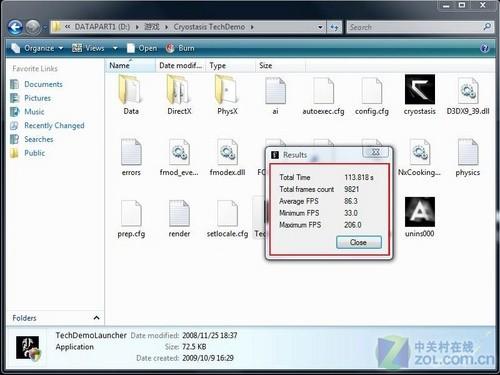
Task: Open the Data folder
Action: point(131,95)
